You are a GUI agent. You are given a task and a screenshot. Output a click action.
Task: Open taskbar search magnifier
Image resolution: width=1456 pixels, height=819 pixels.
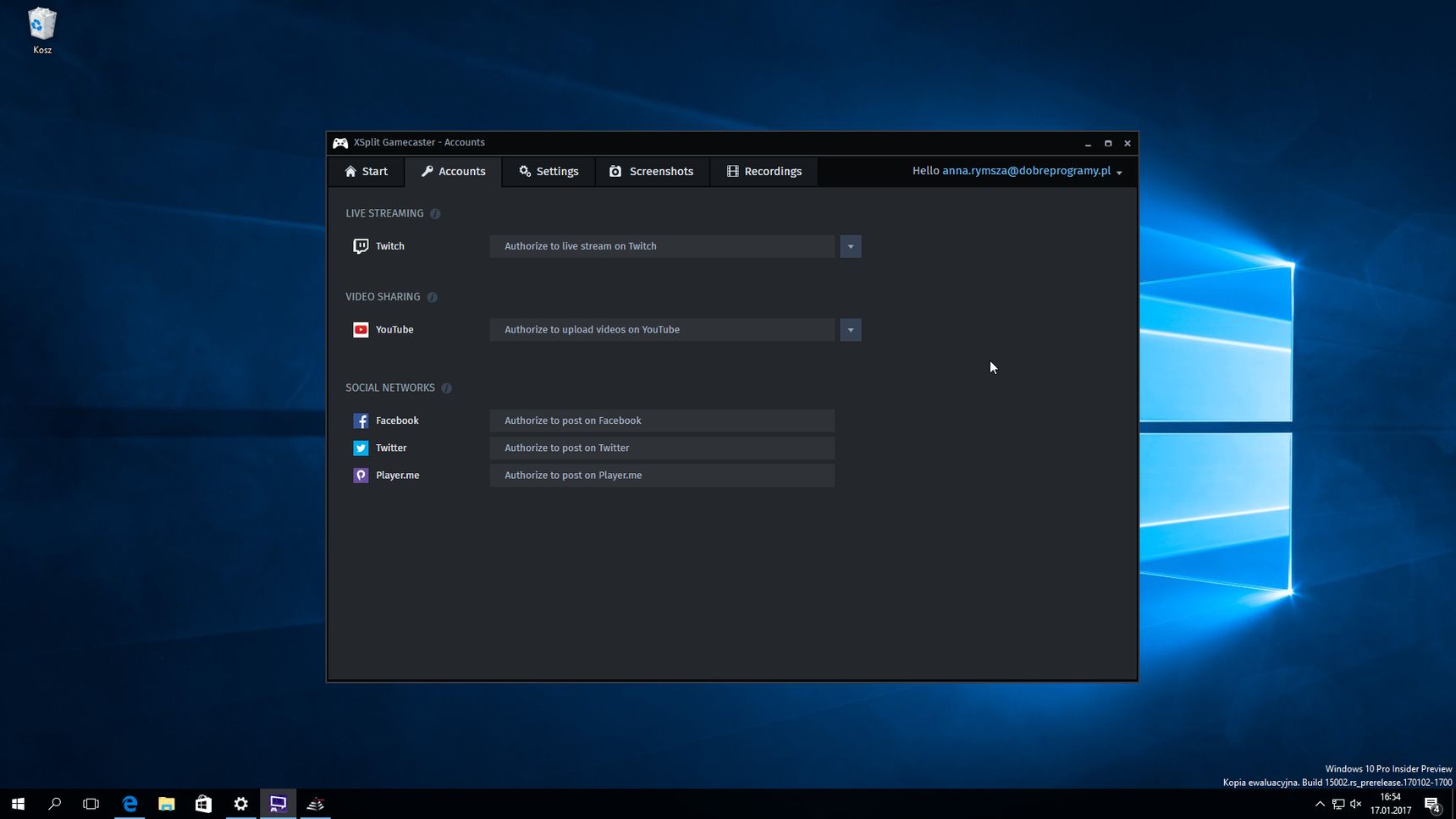pyautogui.click(x=55, y=804)
